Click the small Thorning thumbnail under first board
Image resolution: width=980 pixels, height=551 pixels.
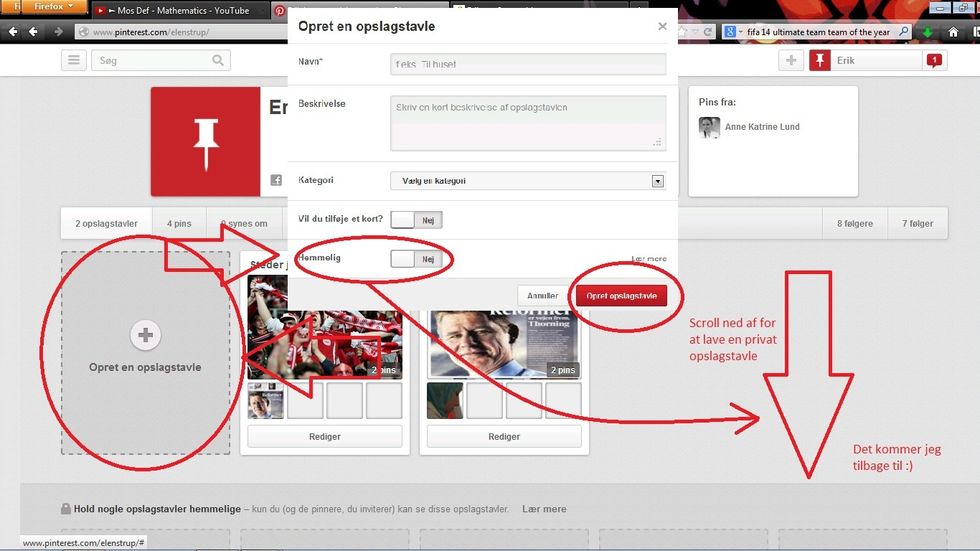pos(266,401)
